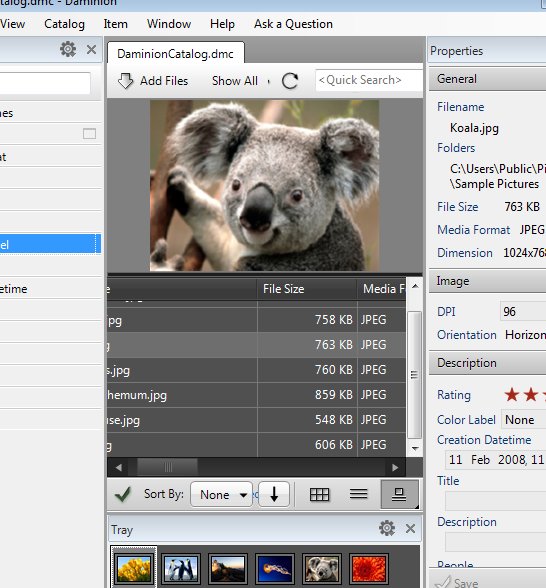Viewport: 546px width, 588px height.
Task: Click the large koala preview image
Action: [x=264, y=185]
